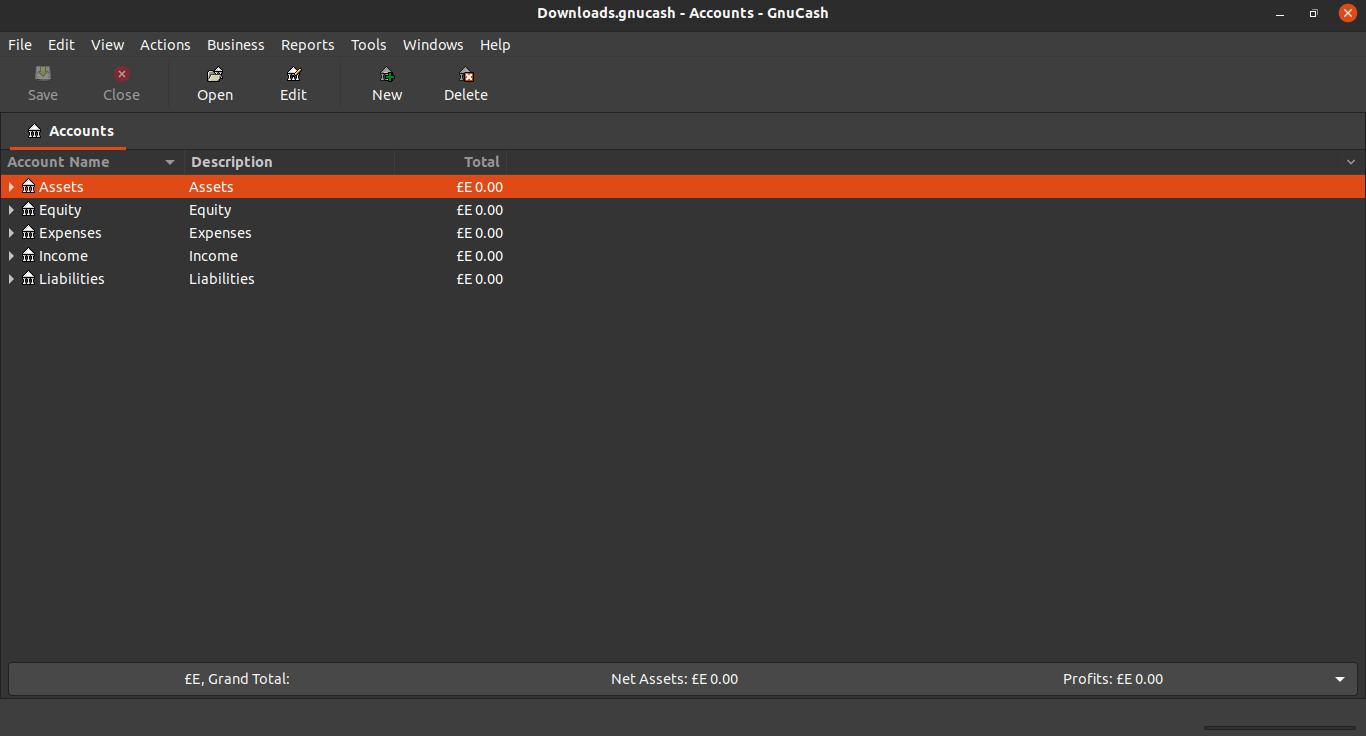Expand the Income account tree
Screen dimensions: 1366x736
(11, 256)
